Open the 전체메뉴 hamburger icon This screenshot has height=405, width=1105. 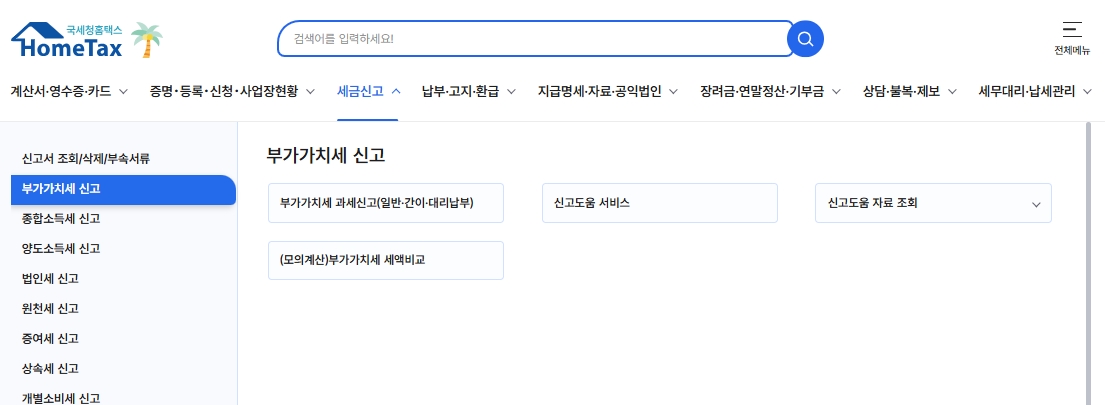coord(1072,30)
